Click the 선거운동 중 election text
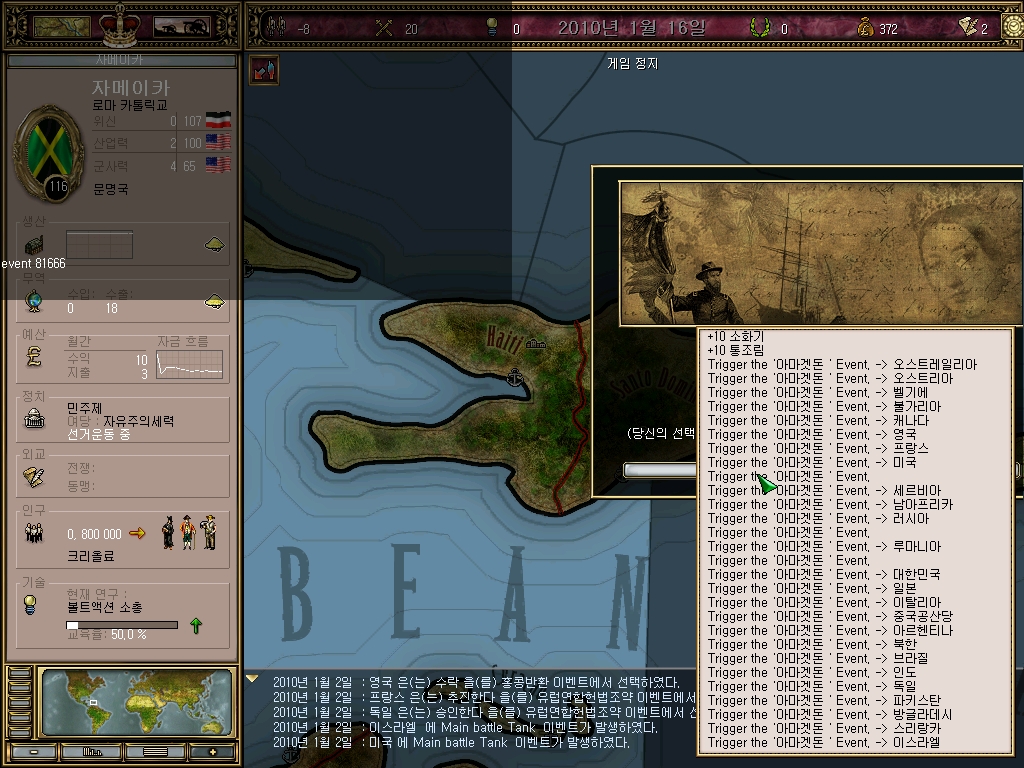The image size is (1024, 768). coord(99,434)
